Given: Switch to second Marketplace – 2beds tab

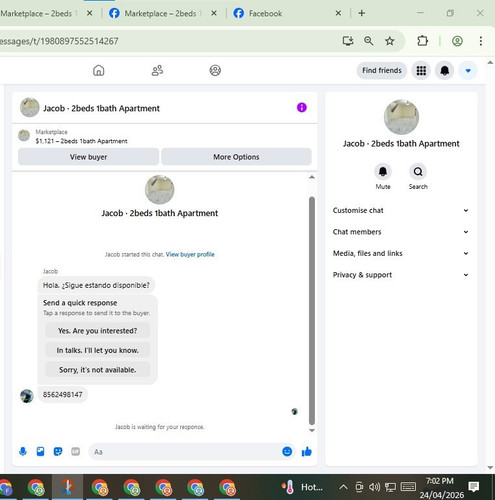Looking at the screenshot, I should pyautogui.click(x=160, y=13).
